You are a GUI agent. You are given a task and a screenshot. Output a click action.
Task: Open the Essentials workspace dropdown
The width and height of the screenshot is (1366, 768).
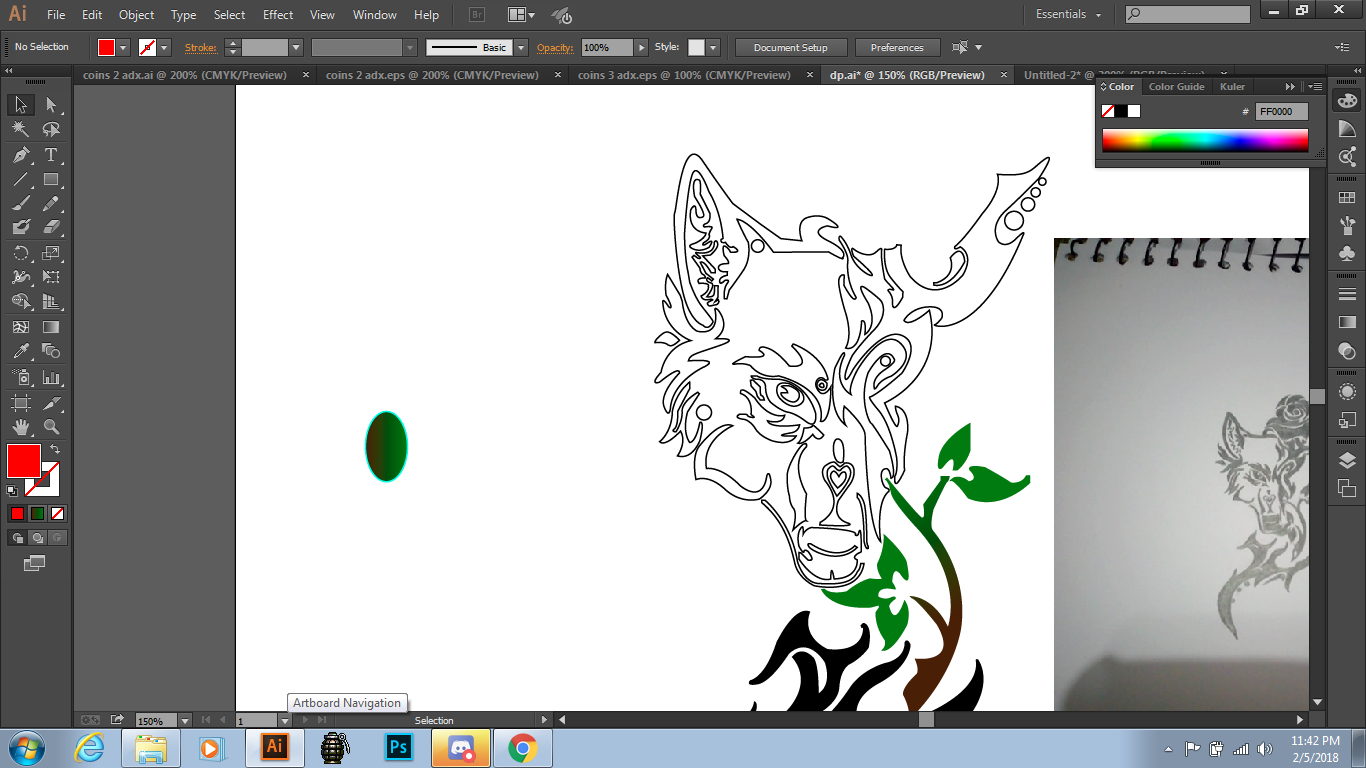coord(1068,15)
